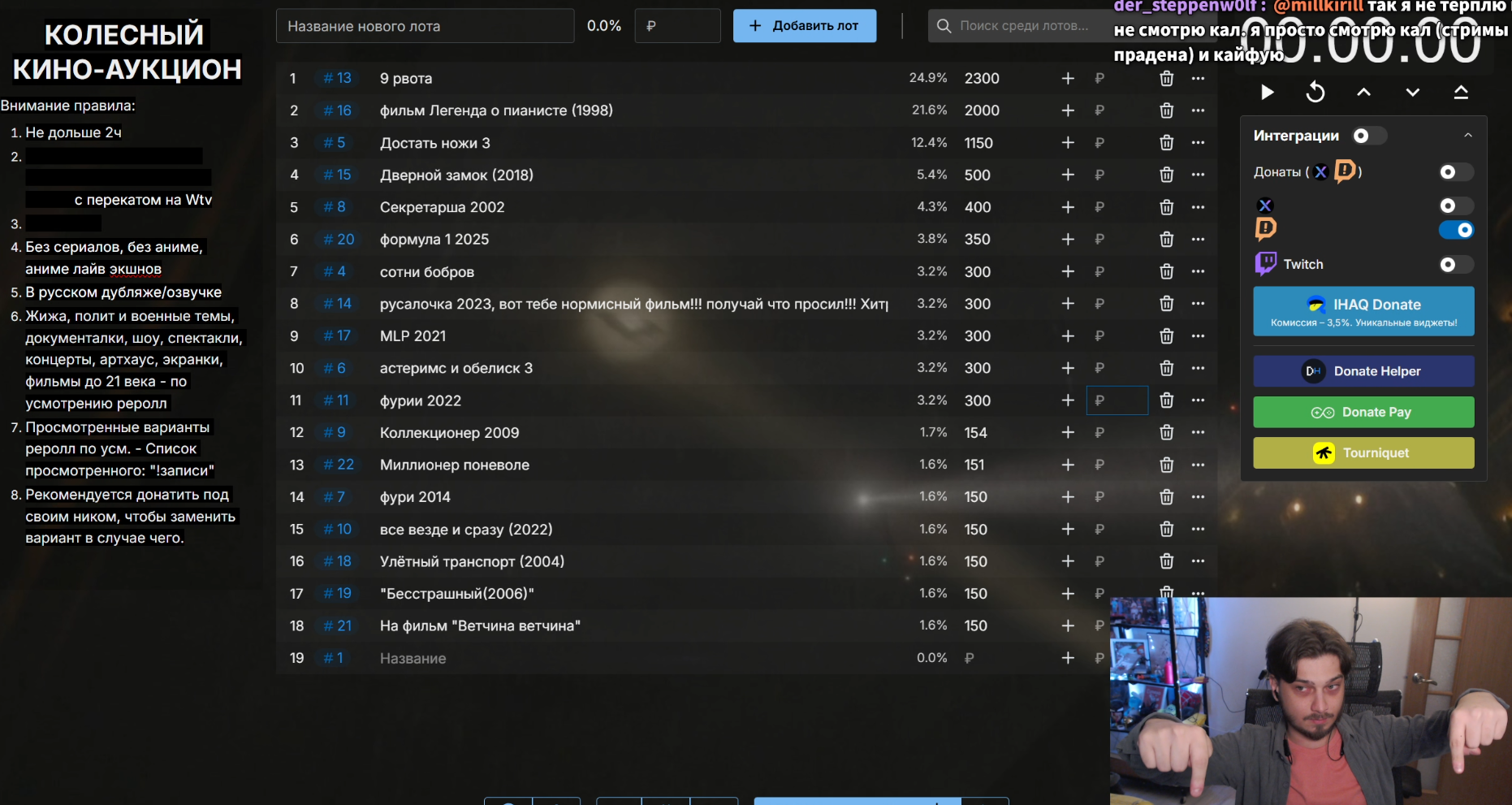Delete the "астеримс и обелиск 3" lot

[x=1167, y=368]
